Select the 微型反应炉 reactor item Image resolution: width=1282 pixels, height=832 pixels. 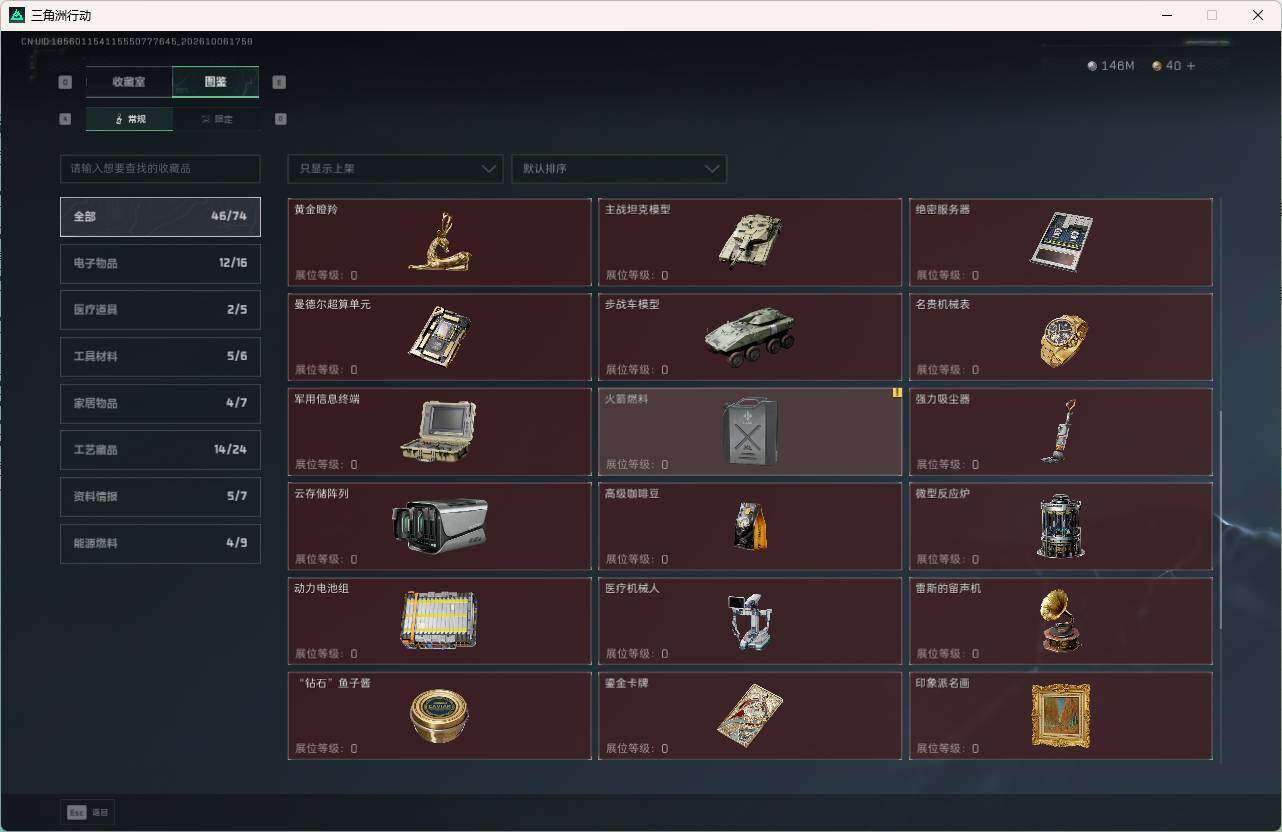pos(1061,526)
